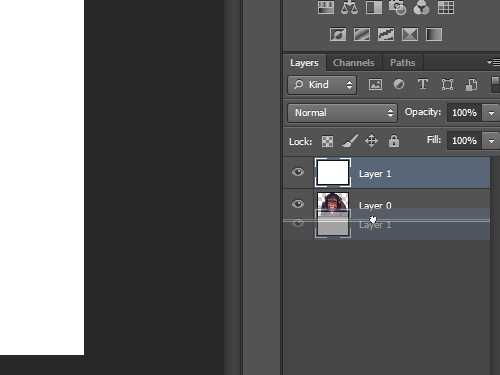Toggle lock all padlock icon
Image resolution: width=500 pixels, height=375 pixels.
[x=394, y=141]
